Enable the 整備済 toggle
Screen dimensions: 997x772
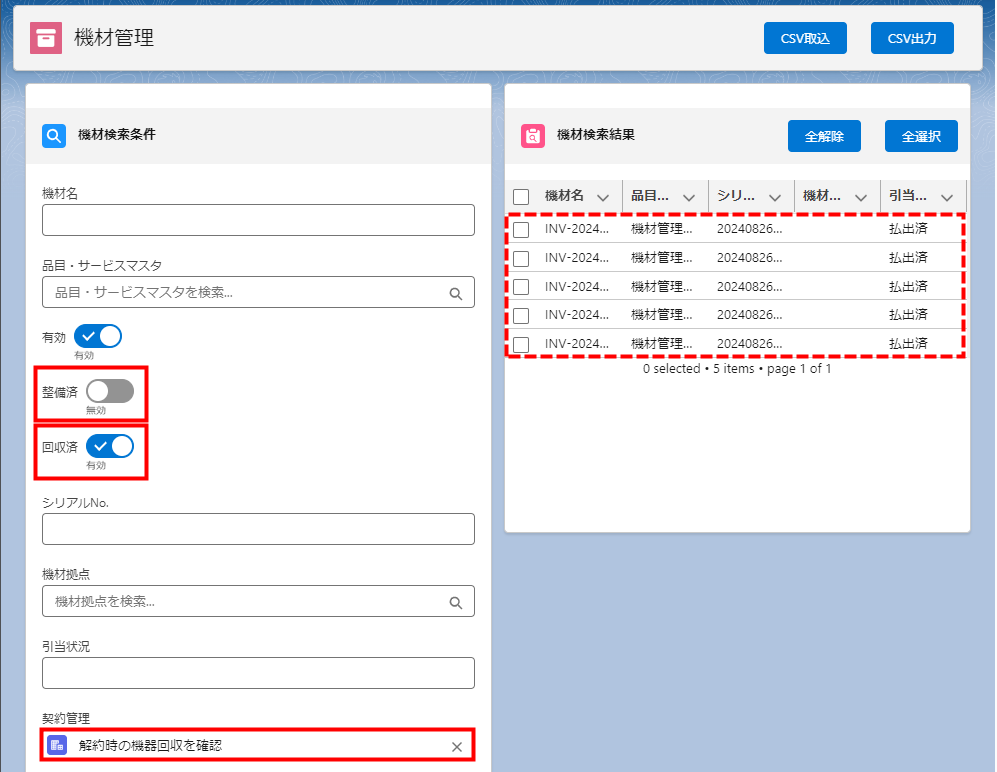109,391
